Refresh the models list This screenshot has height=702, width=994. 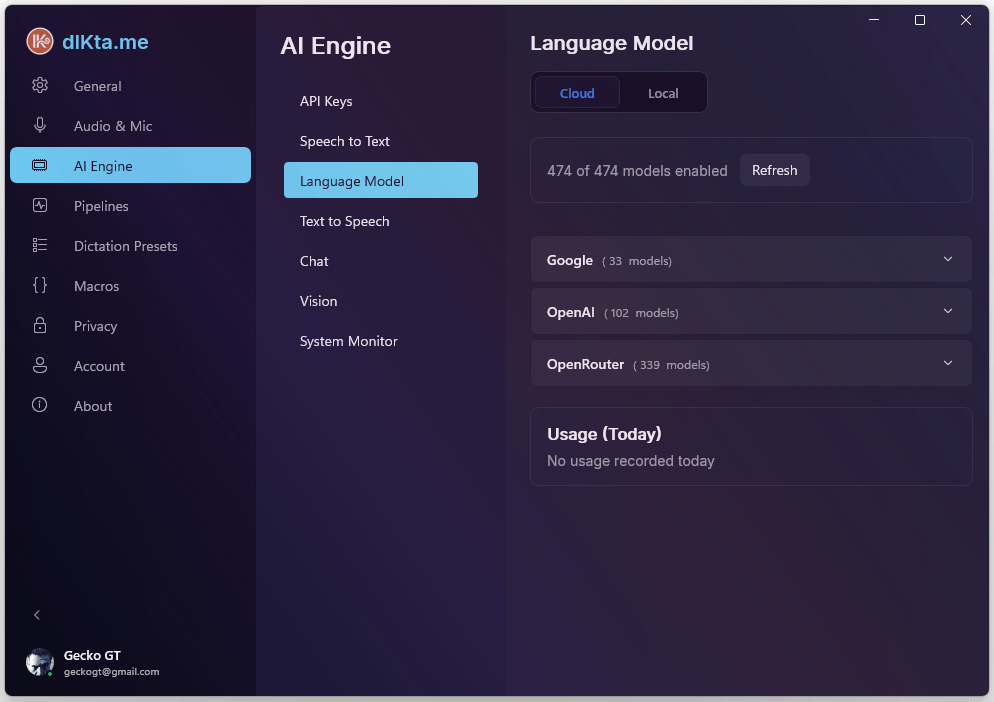pos(774,170)
